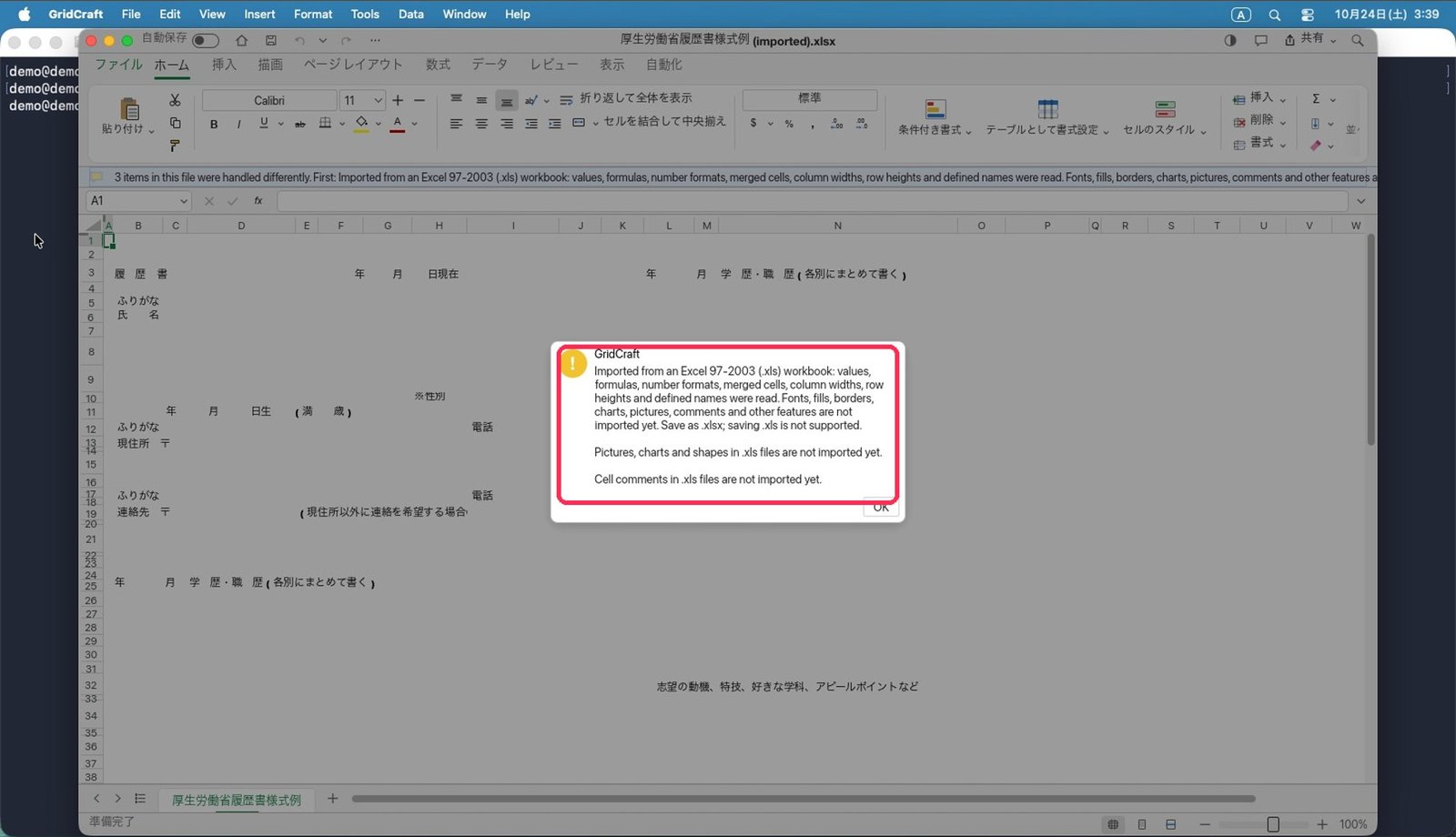The width and height of the screenshot is (1456, 837).
Task: Toggle Underline formatting
Action: (x=264, y=124)
